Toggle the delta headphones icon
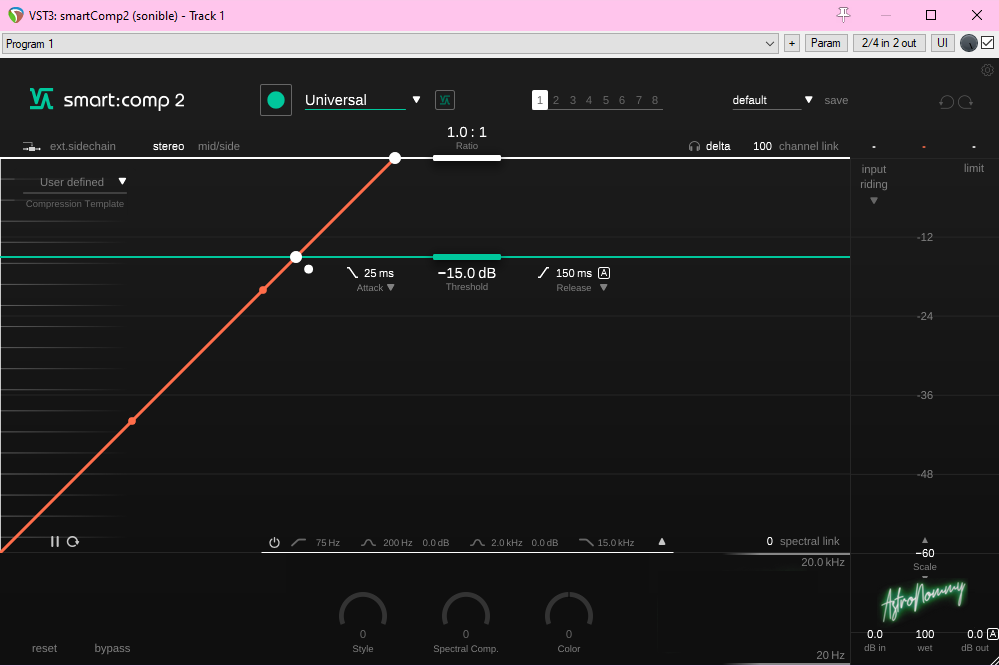999x666 pixels. (694, 146)
